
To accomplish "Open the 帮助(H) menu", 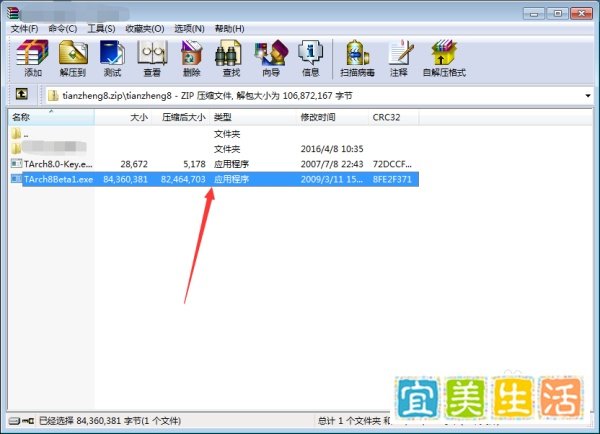I will 229,29.
